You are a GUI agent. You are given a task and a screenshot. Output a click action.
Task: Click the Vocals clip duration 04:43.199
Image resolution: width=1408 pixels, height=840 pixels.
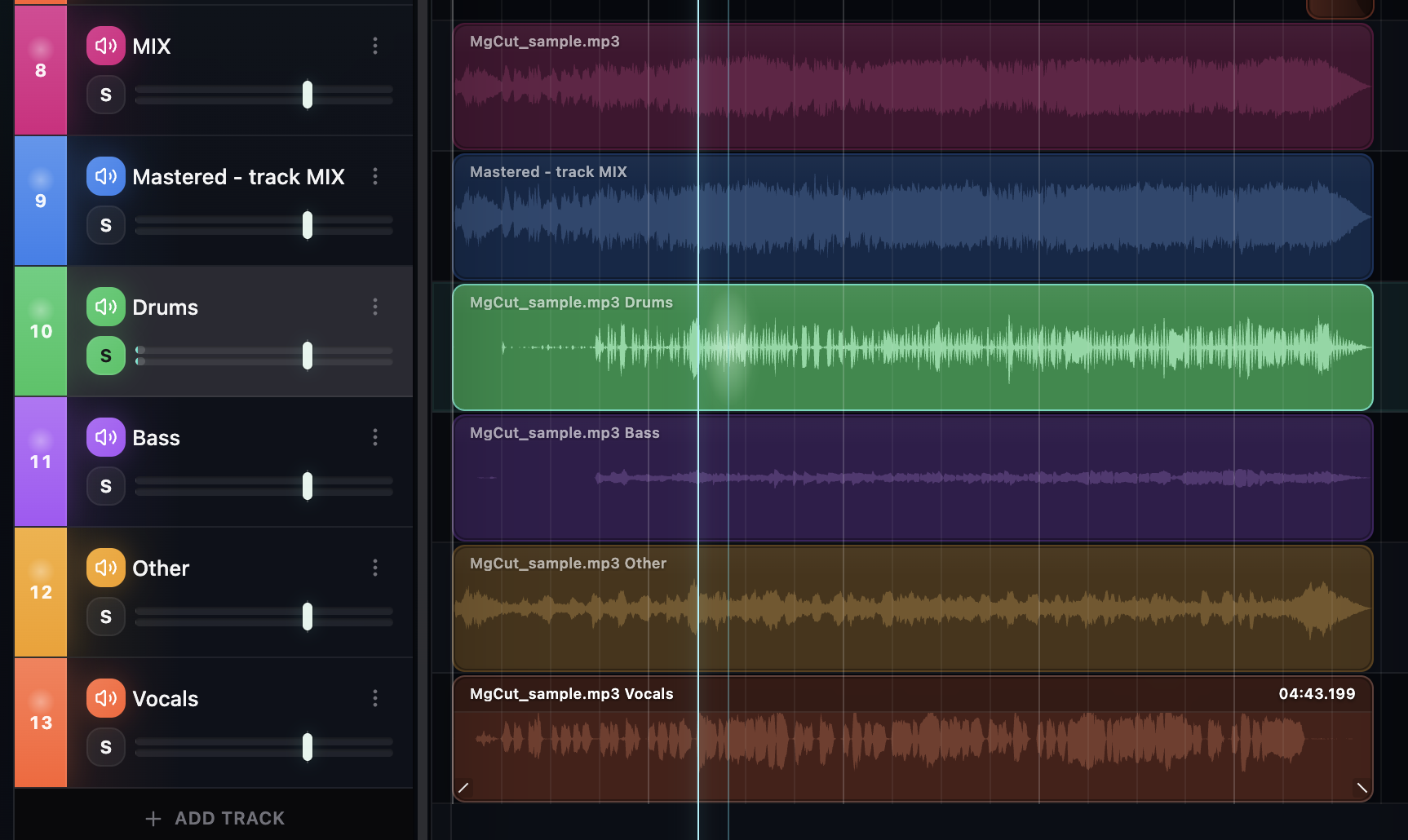1317,694
